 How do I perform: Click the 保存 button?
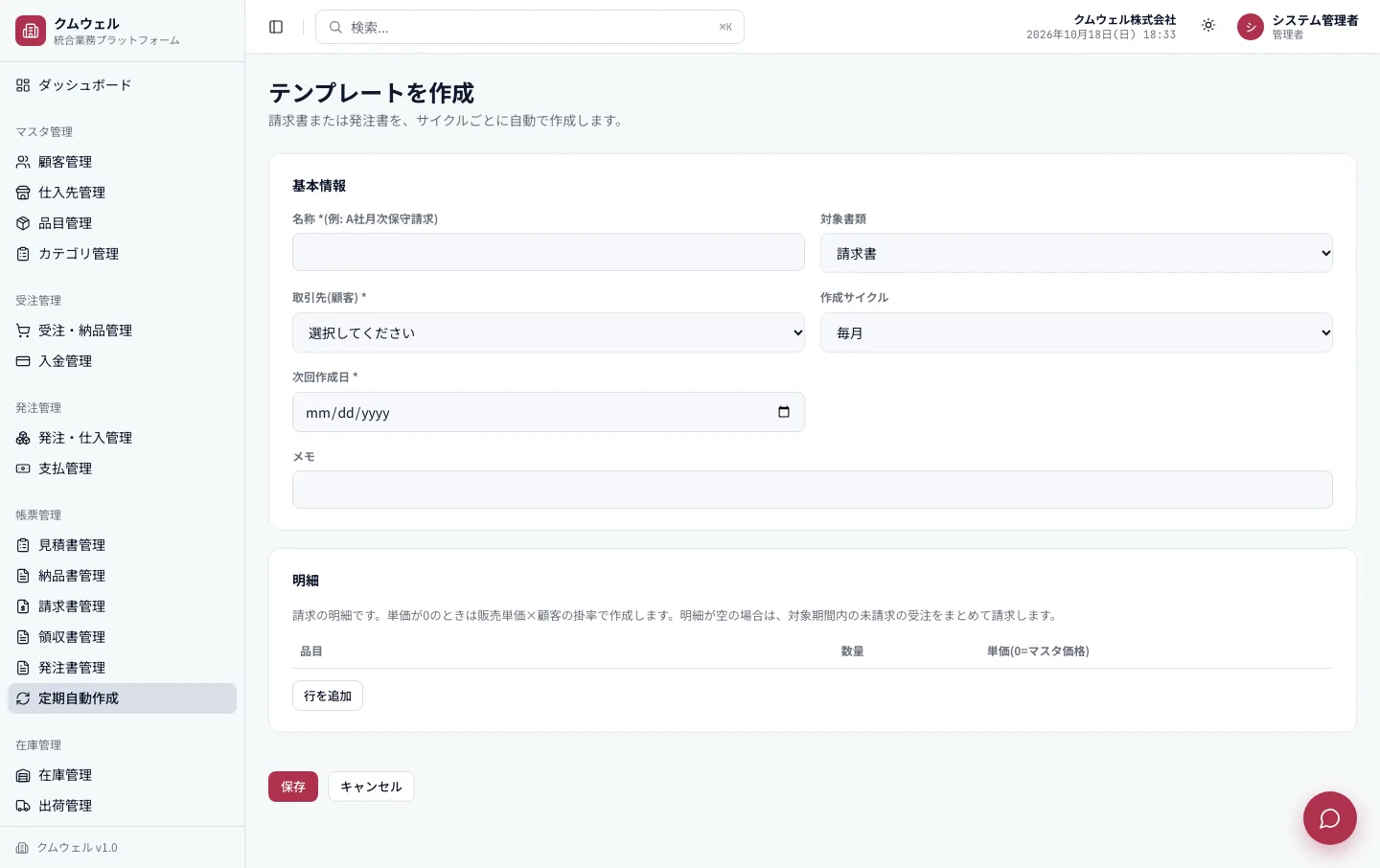[x=293, y=787]
